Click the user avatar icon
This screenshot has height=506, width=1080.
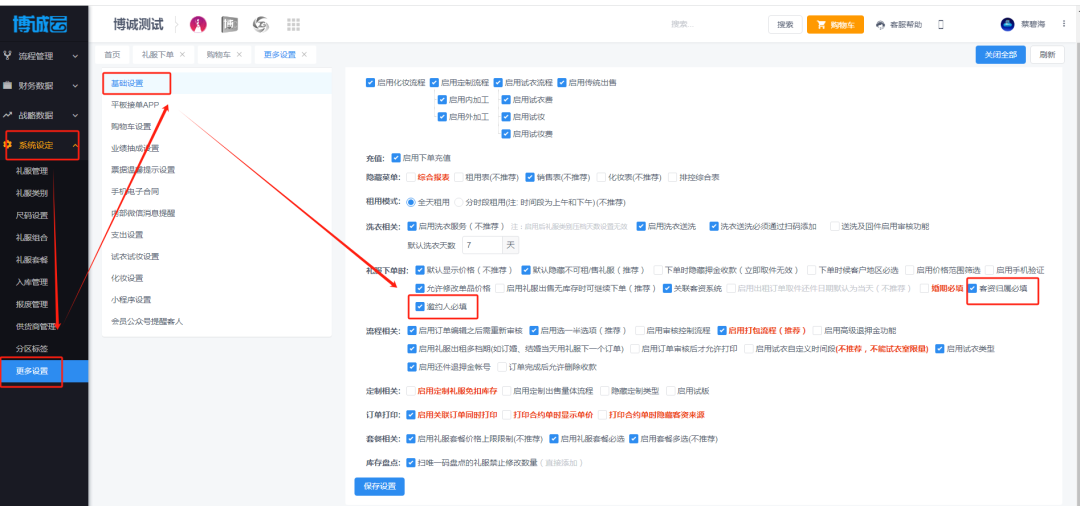tap(1008, 24)
